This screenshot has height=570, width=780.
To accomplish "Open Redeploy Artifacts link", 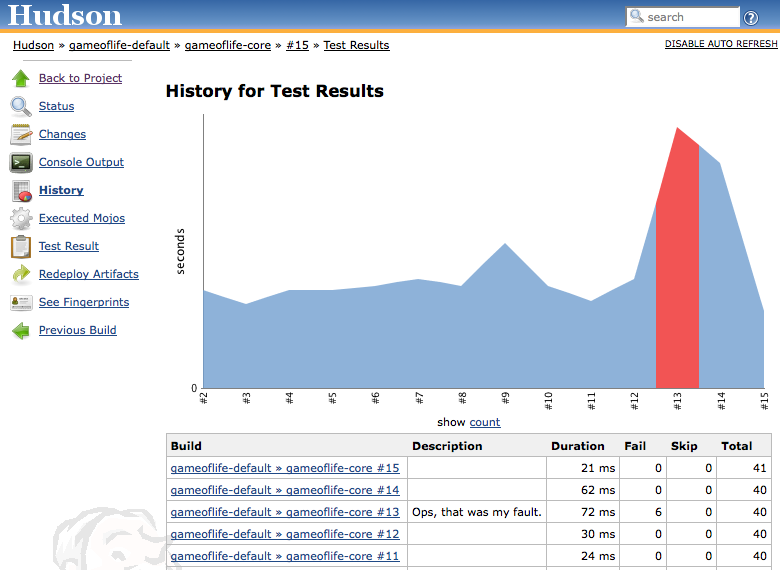I will click(x=89, y=274).
